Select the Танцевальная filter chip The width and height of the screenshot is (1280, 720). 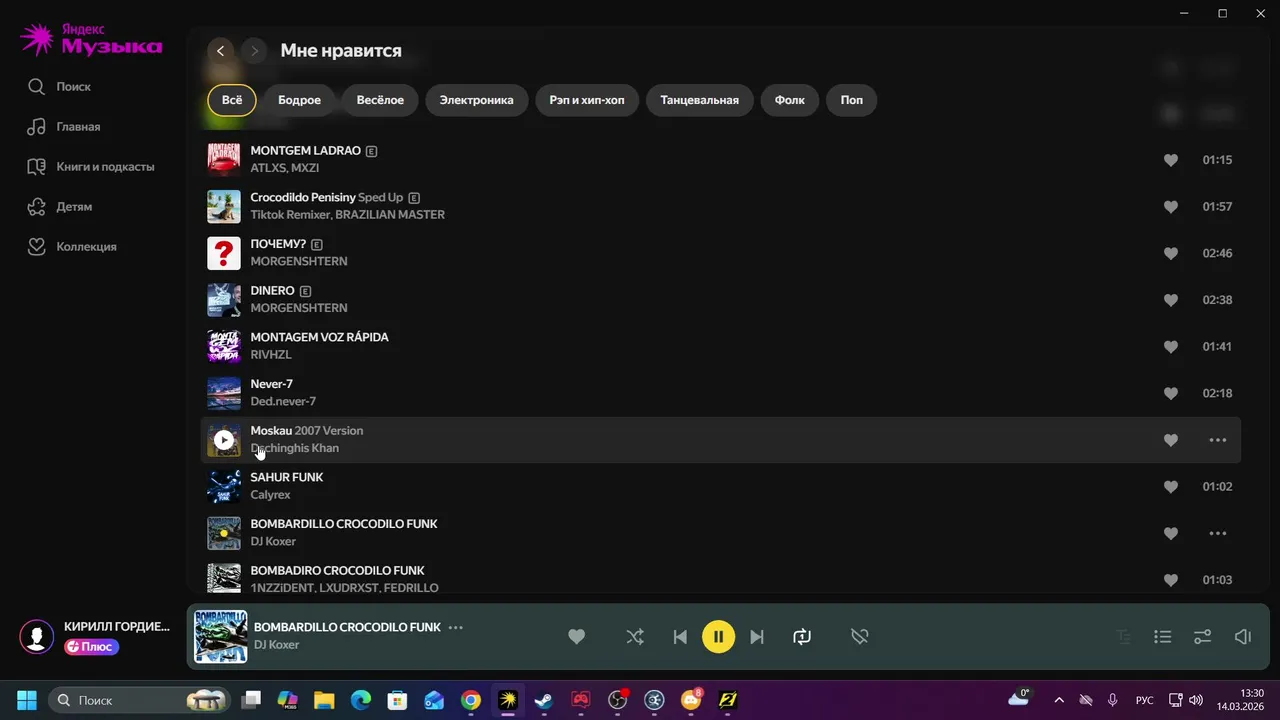(x=700, y=100)
